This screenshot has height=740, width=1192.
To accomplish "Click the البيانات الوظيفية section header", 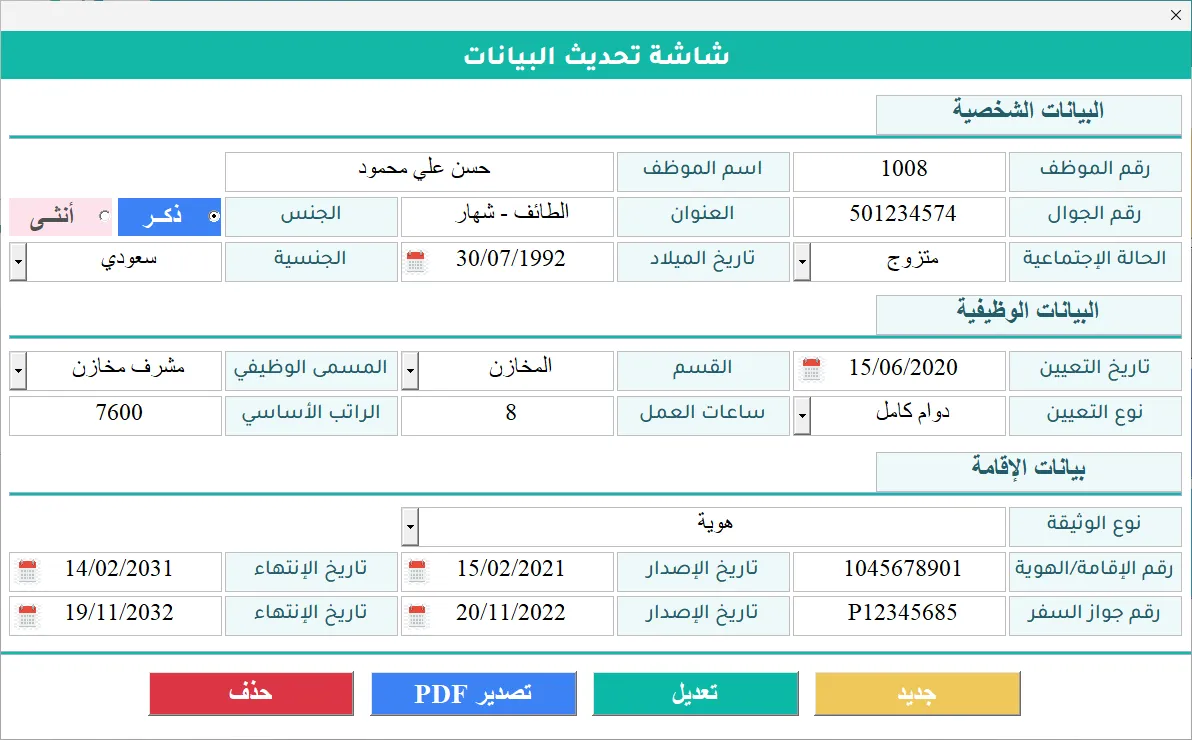I will click(1029, 315).
